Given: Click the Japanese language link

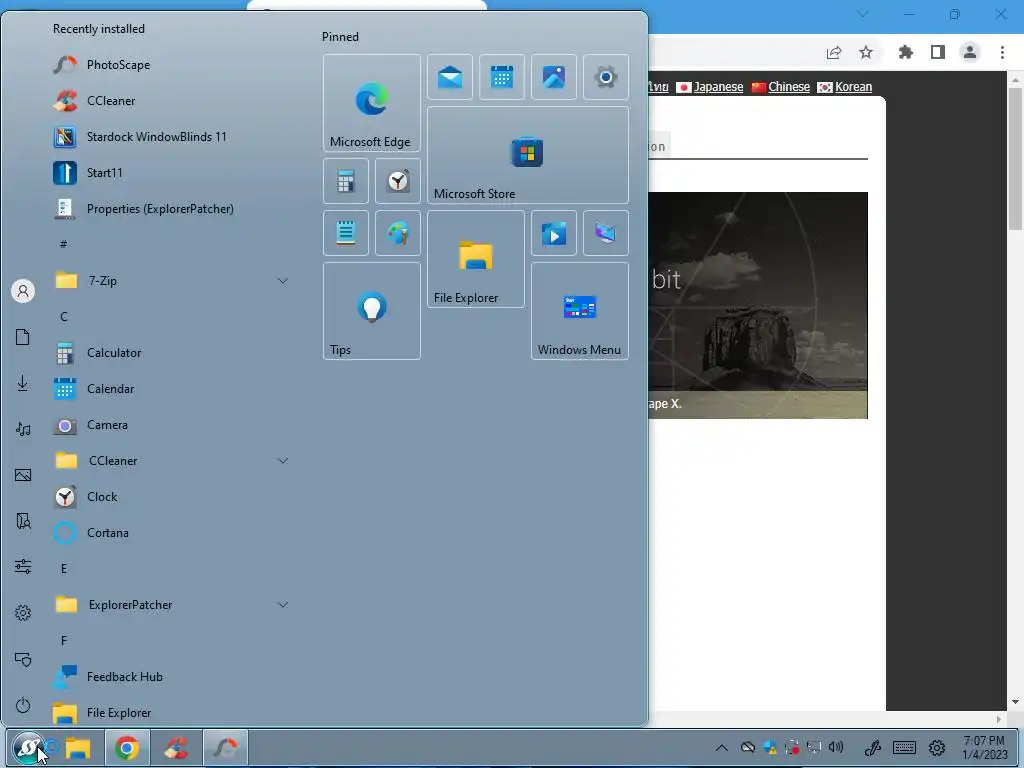Looking at the screenshot, I should 718,87.
